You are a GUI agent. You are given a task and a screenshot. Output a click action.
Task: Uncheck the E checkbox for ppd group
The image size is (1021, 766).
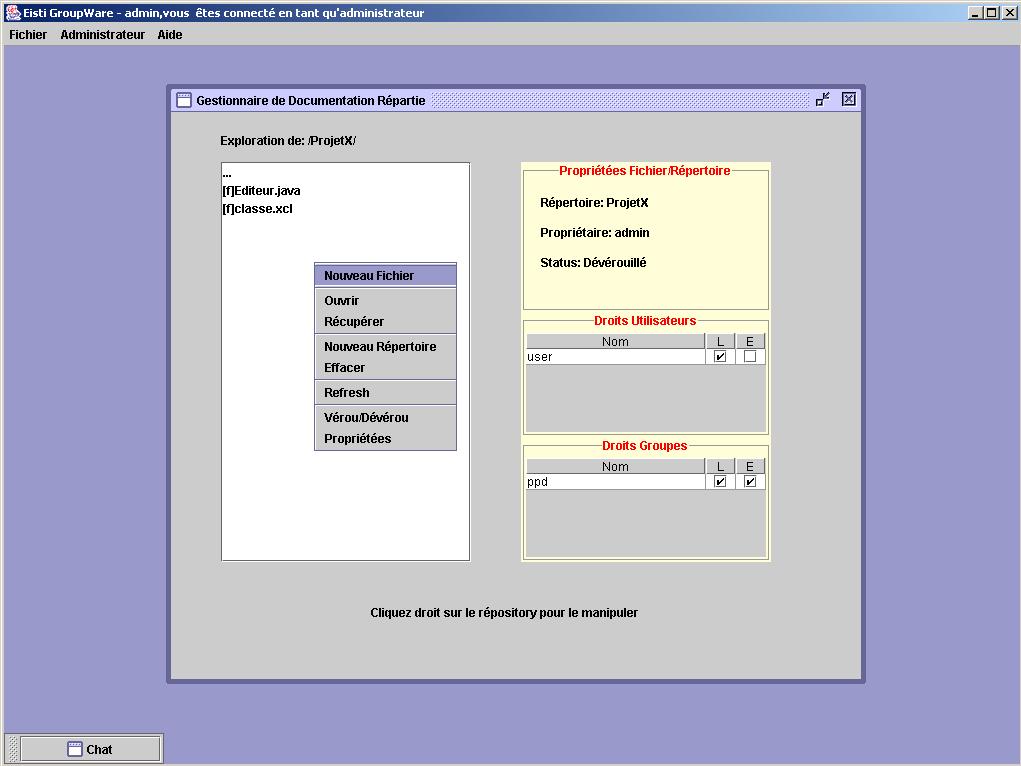point(750,482)
